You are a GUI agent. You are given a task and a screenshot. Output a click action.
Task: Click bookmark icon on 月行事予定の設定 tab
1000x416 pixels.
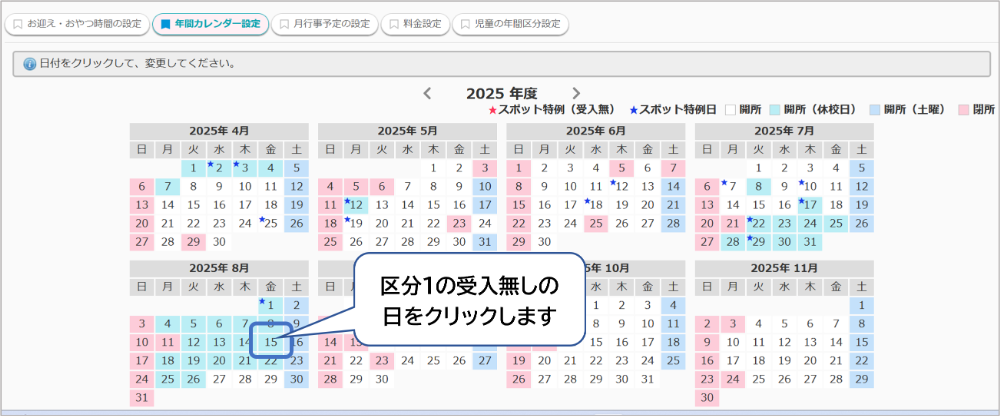coord(286,24)
